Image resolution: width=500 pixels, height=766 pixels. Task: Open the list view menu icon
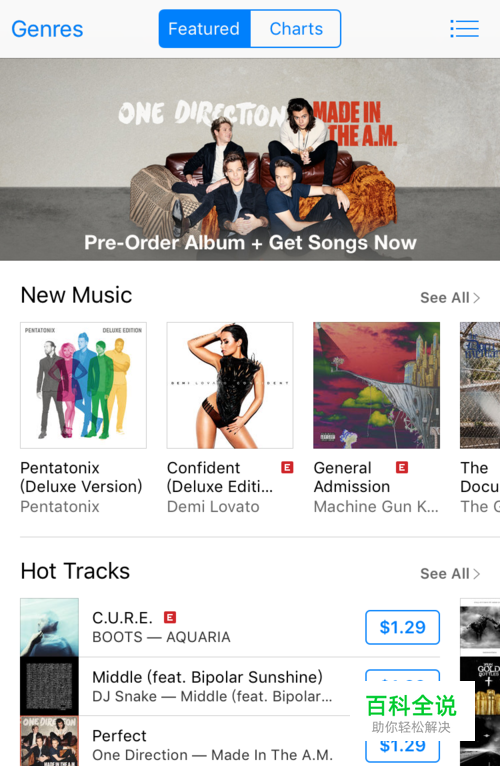point(464,29)
